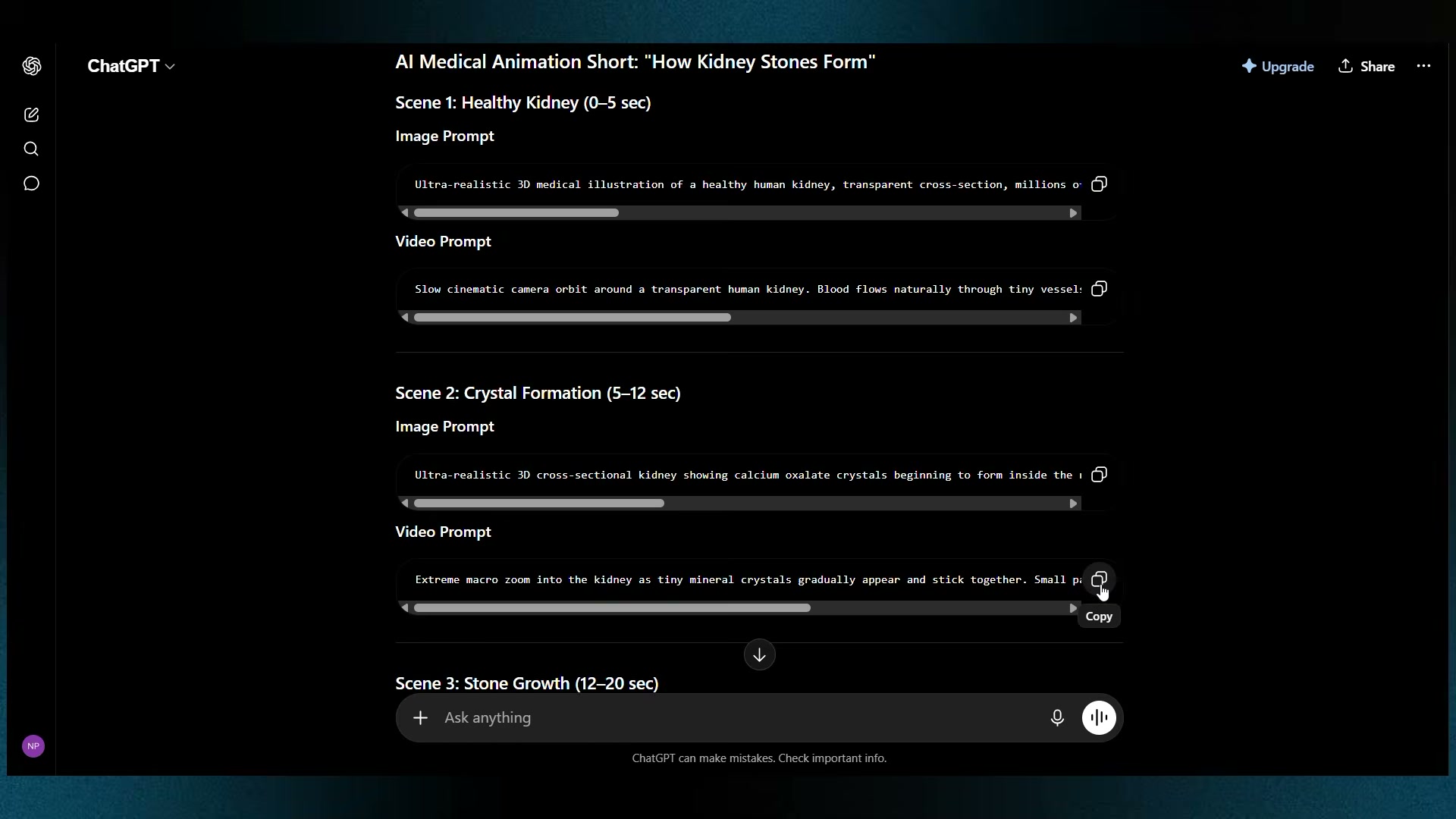This screenshot has height=819, width=1456.
Task: Click left arrow of Scene 2 Video Prompt scrollbar
Action: tap(404, 608)
